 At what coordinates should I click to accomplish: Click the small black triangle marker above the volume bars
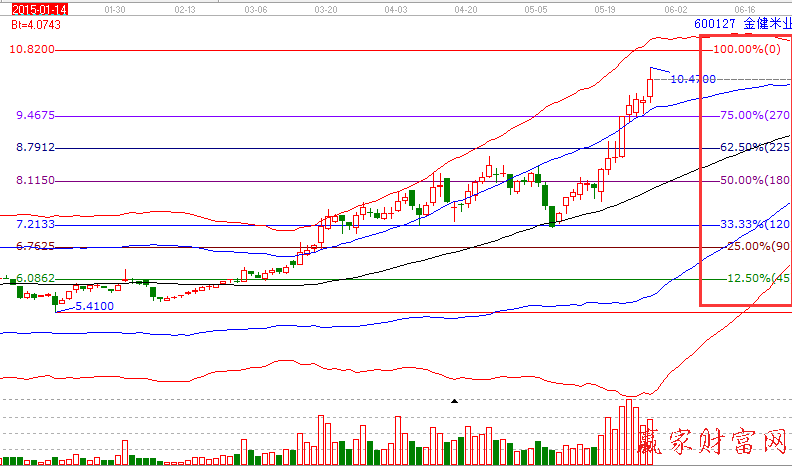point(455,401)
